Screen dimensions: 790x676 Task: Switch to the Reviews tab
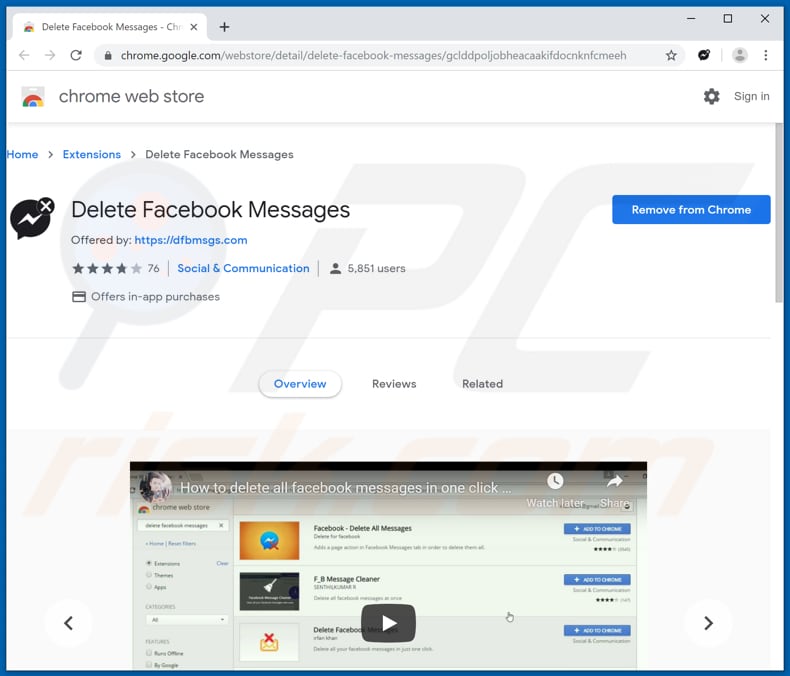pos(394,384)
